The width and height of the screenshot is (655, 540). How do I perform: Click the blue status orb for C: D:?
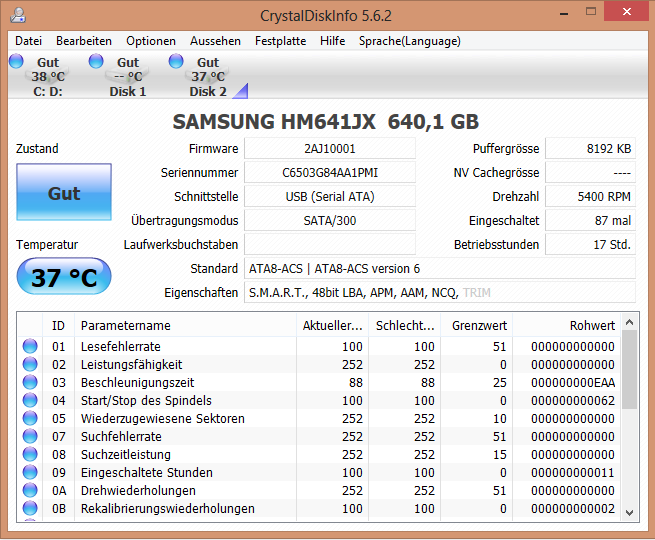(x=16, y=61)
